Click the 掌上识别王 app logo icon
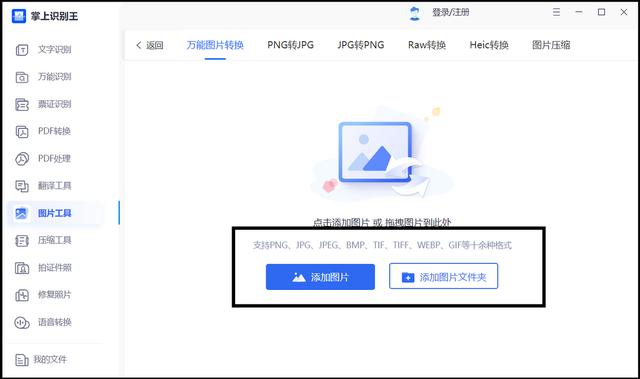The height and width of the screenshot is (379, 640). pyautogui.click(x=19, y=16)
